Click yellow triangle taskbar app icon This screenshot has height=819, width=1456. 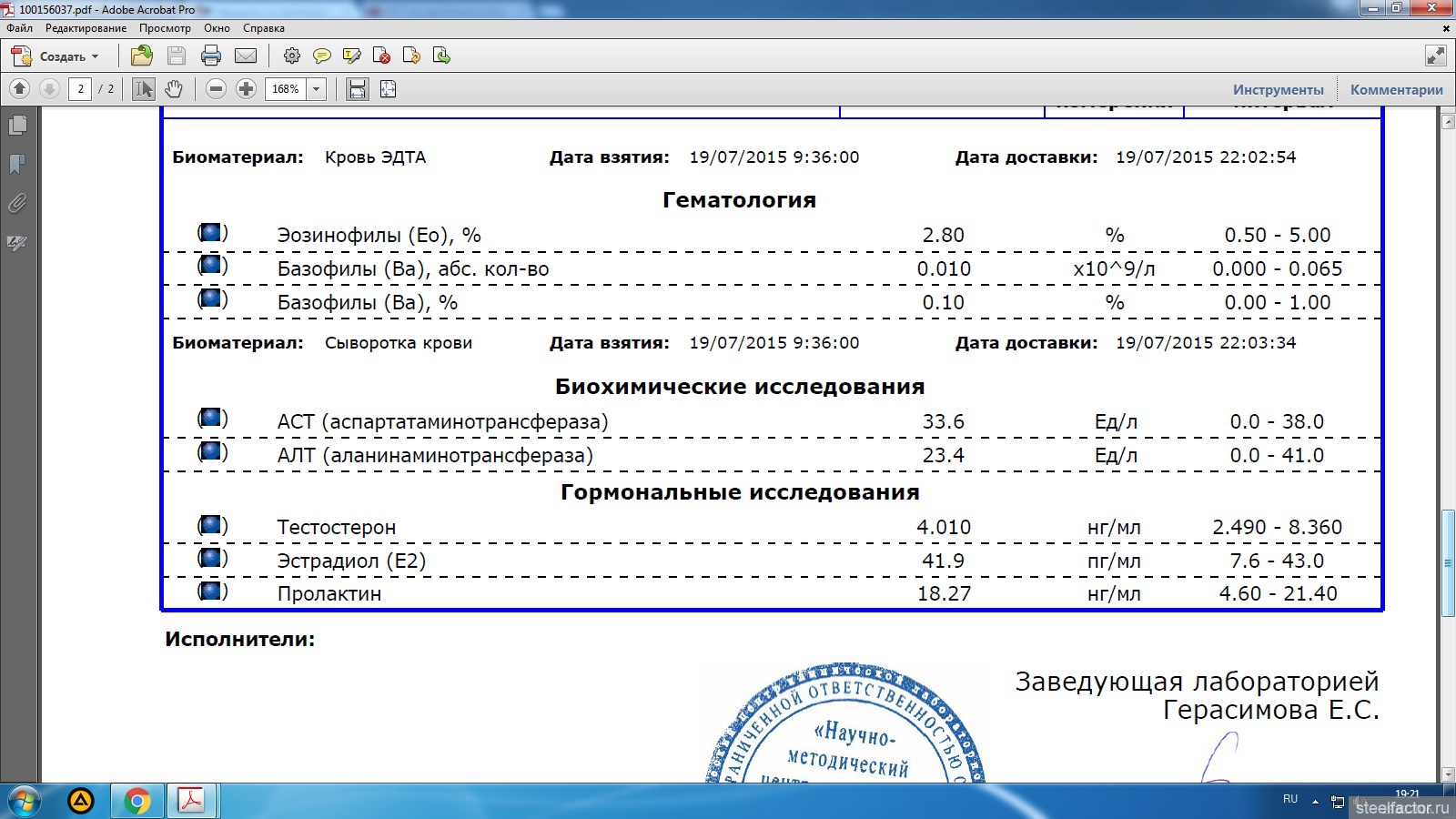click(81, 802)
